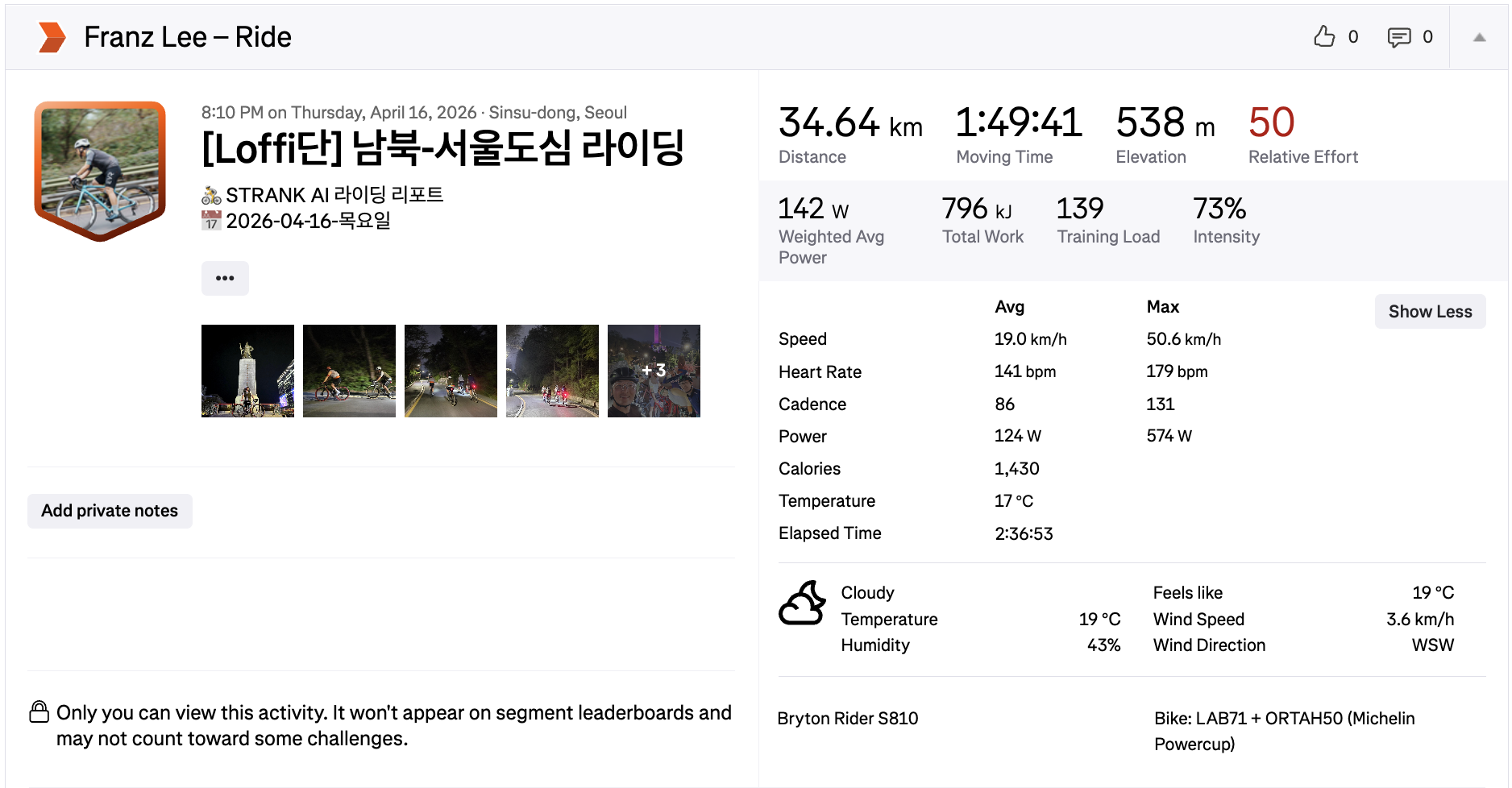
Task: Click the 'Franz Lee – Ride' title
Action: [x=188, y=37]
